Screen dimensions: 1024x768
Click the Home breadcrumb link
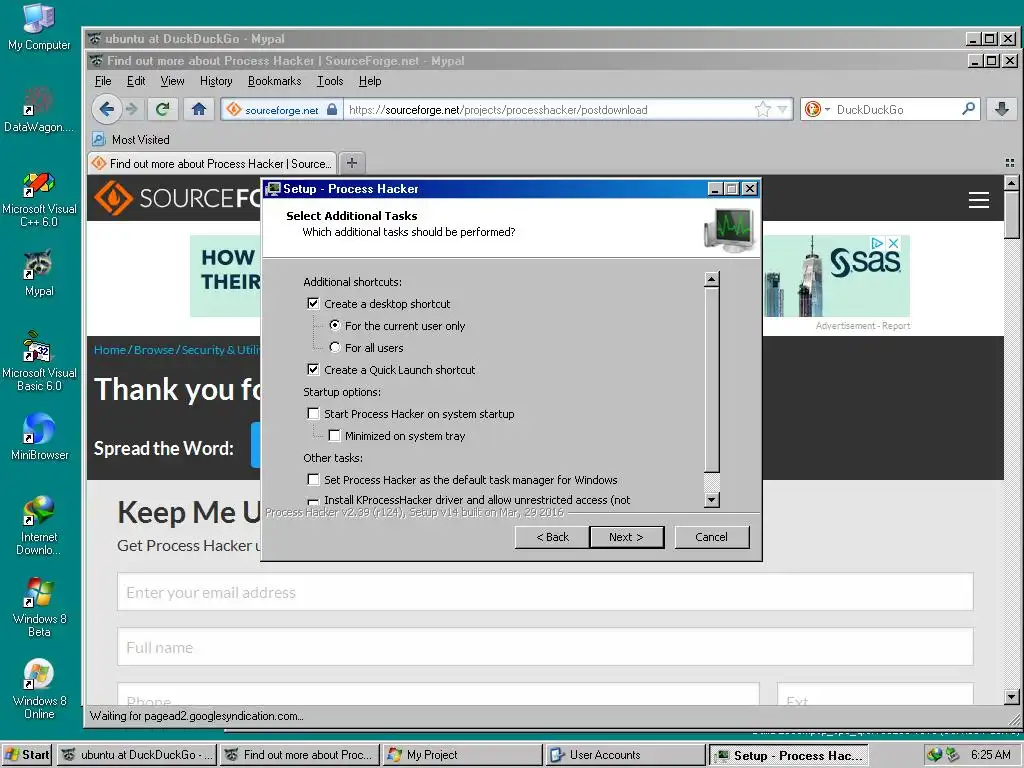[110, 350]
